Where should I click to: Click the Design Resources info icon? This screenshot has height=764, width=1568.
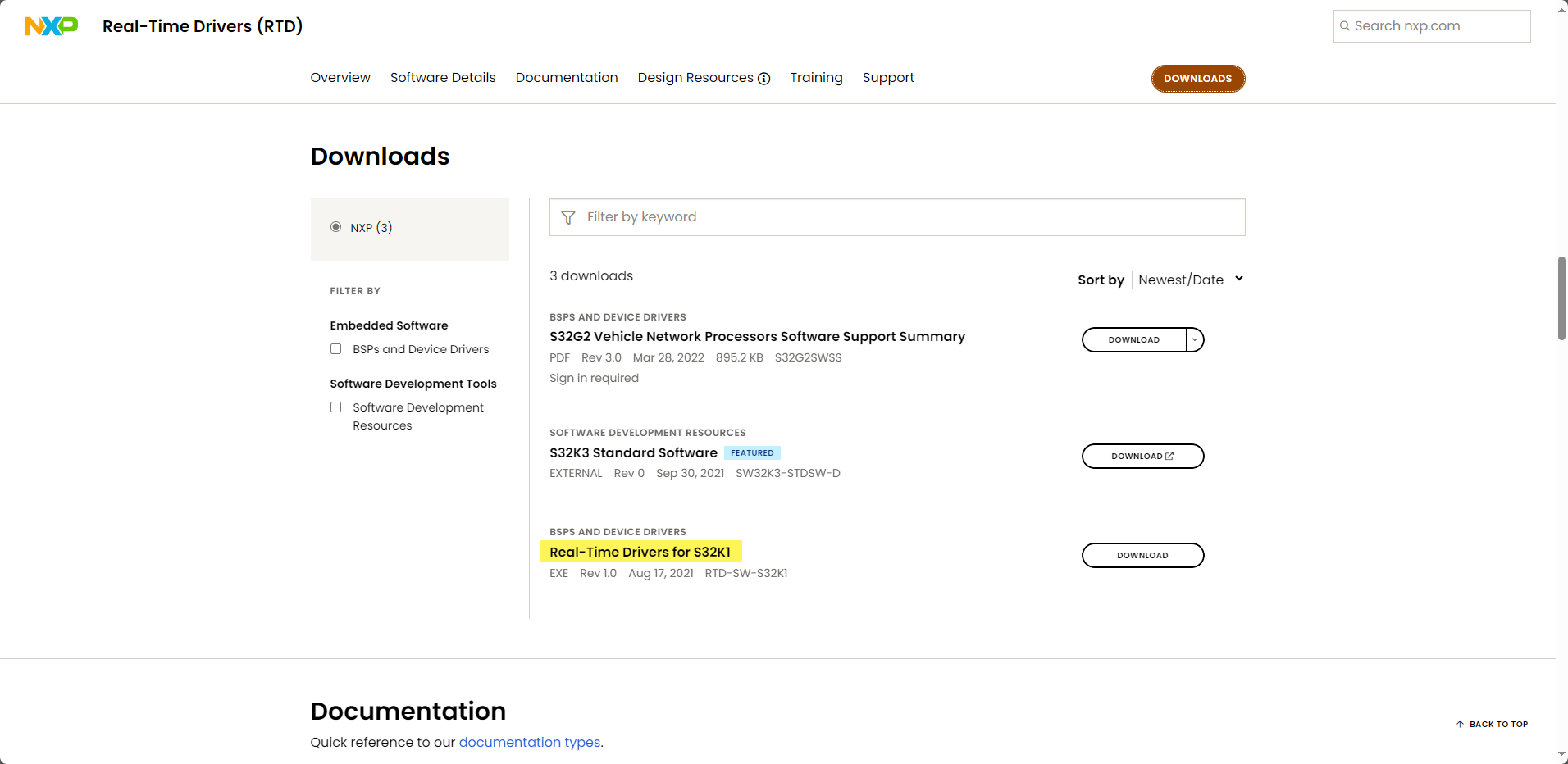[764, 79]
